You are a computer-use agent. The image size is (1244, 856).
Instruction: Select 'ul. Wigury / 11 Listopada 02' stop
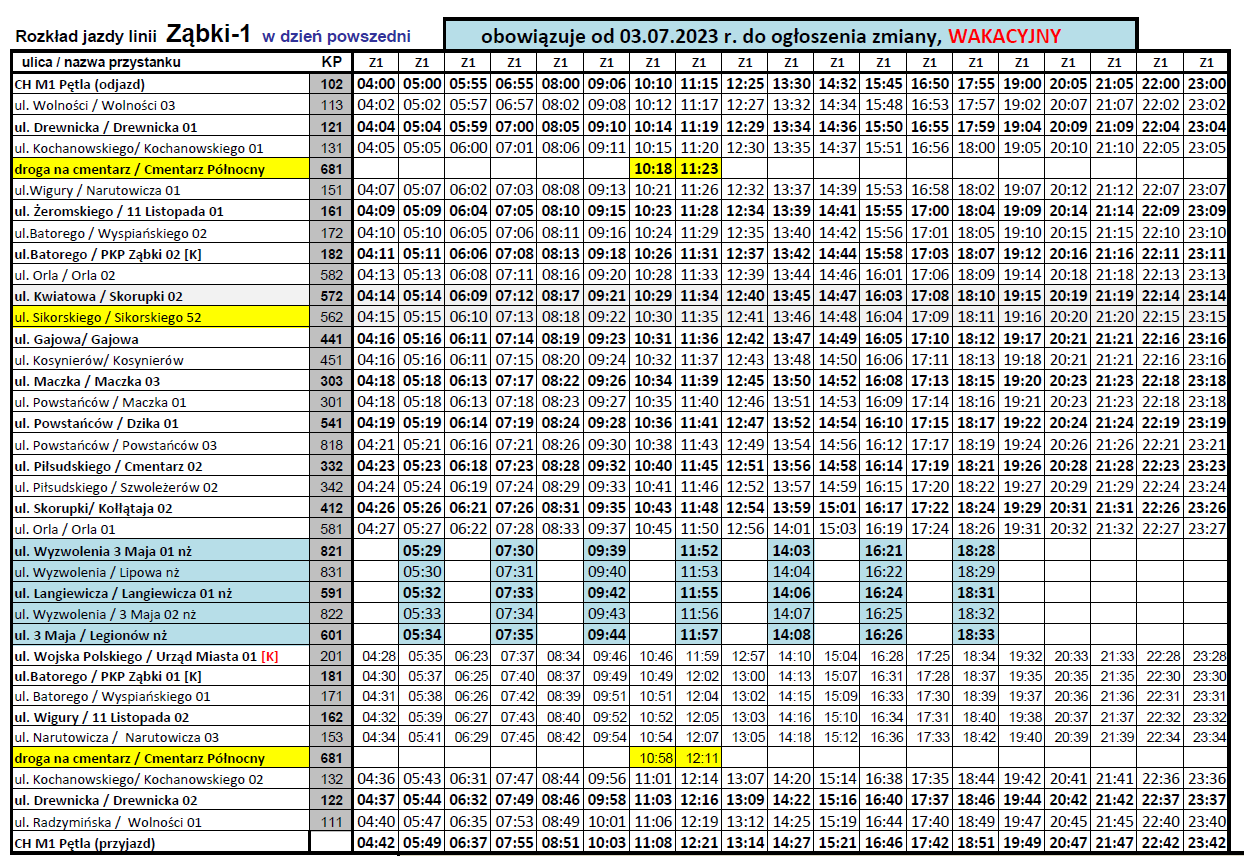tap(101, 717)
